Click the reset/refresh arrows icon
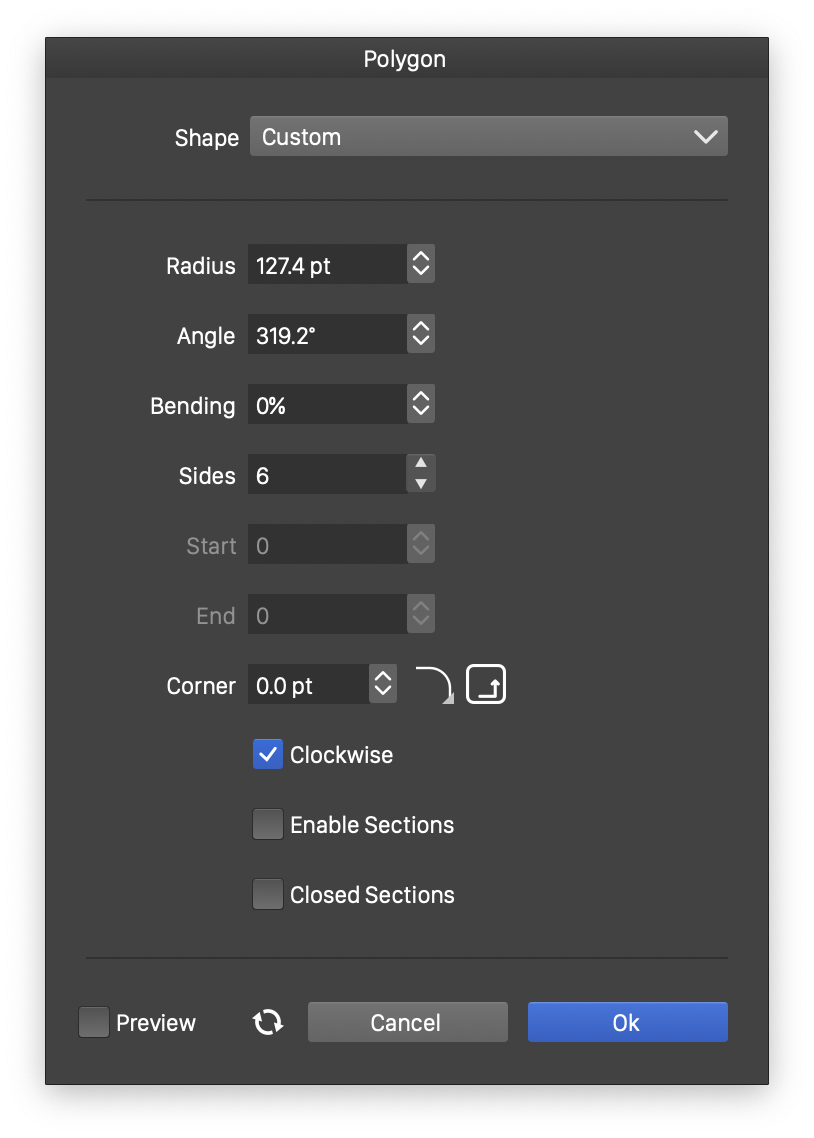The image size is (814, 1138). pyautogui.click(x=267, y=1022)
